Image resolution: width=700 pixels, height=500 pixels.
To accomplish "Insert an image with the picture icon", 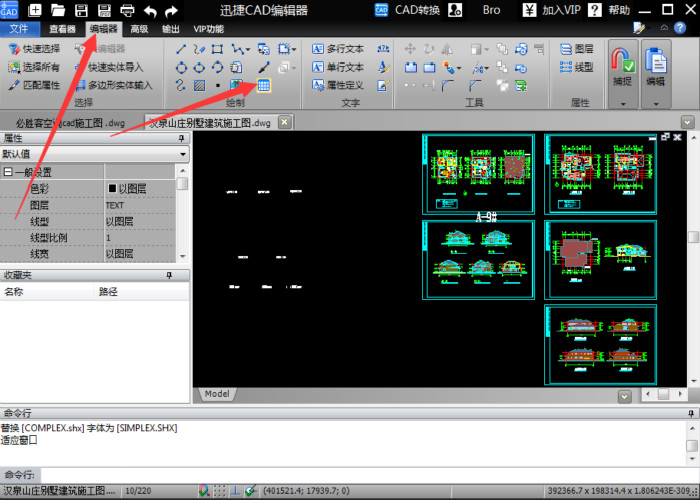I will coord(236,85).
